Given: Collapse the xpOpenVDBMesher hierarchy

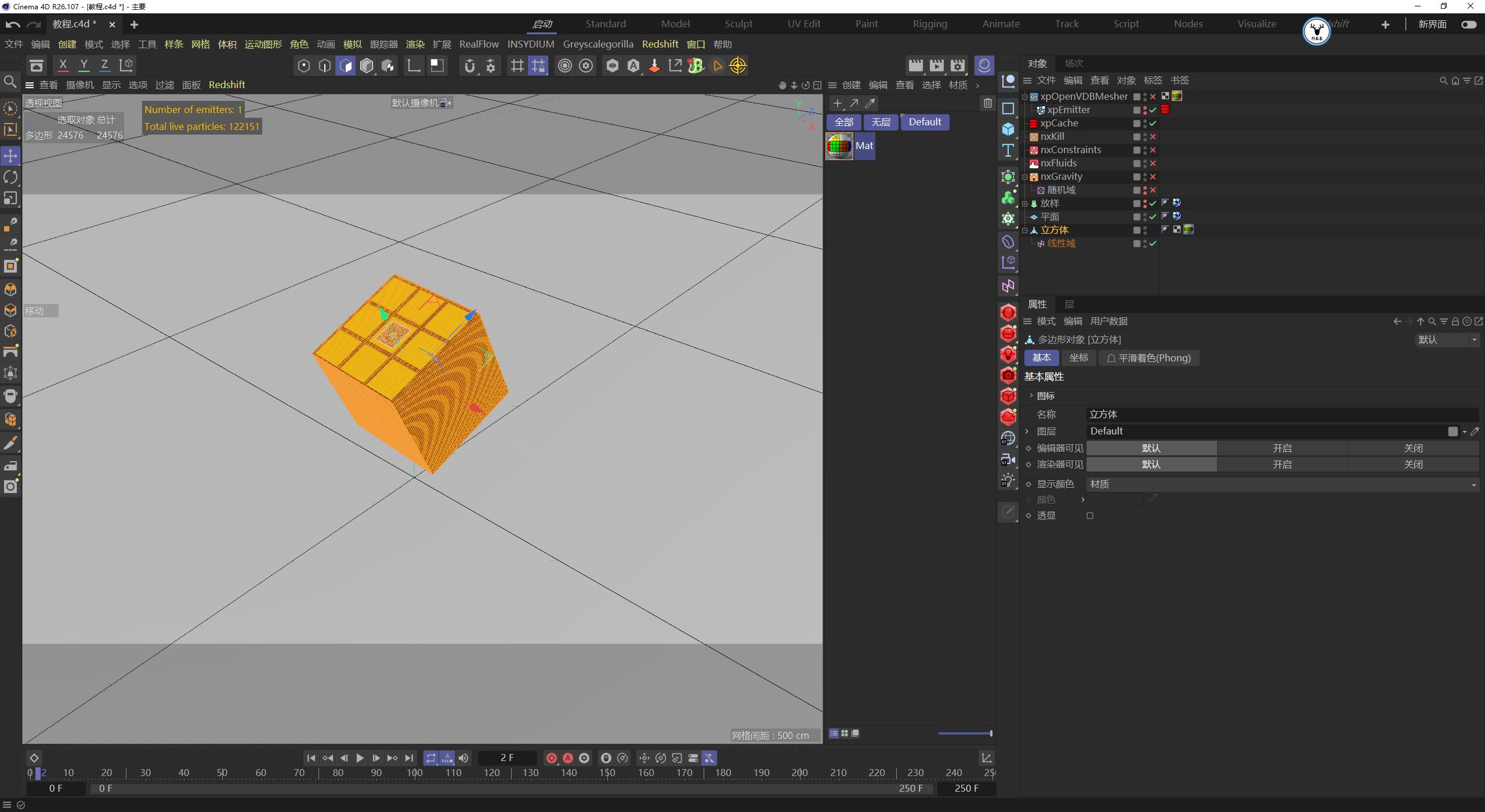Looking at the screenshot, I should point(1025,97).
